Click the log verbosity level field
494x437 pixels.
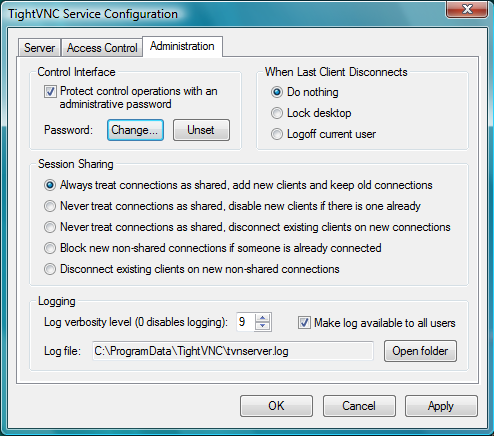246,322
